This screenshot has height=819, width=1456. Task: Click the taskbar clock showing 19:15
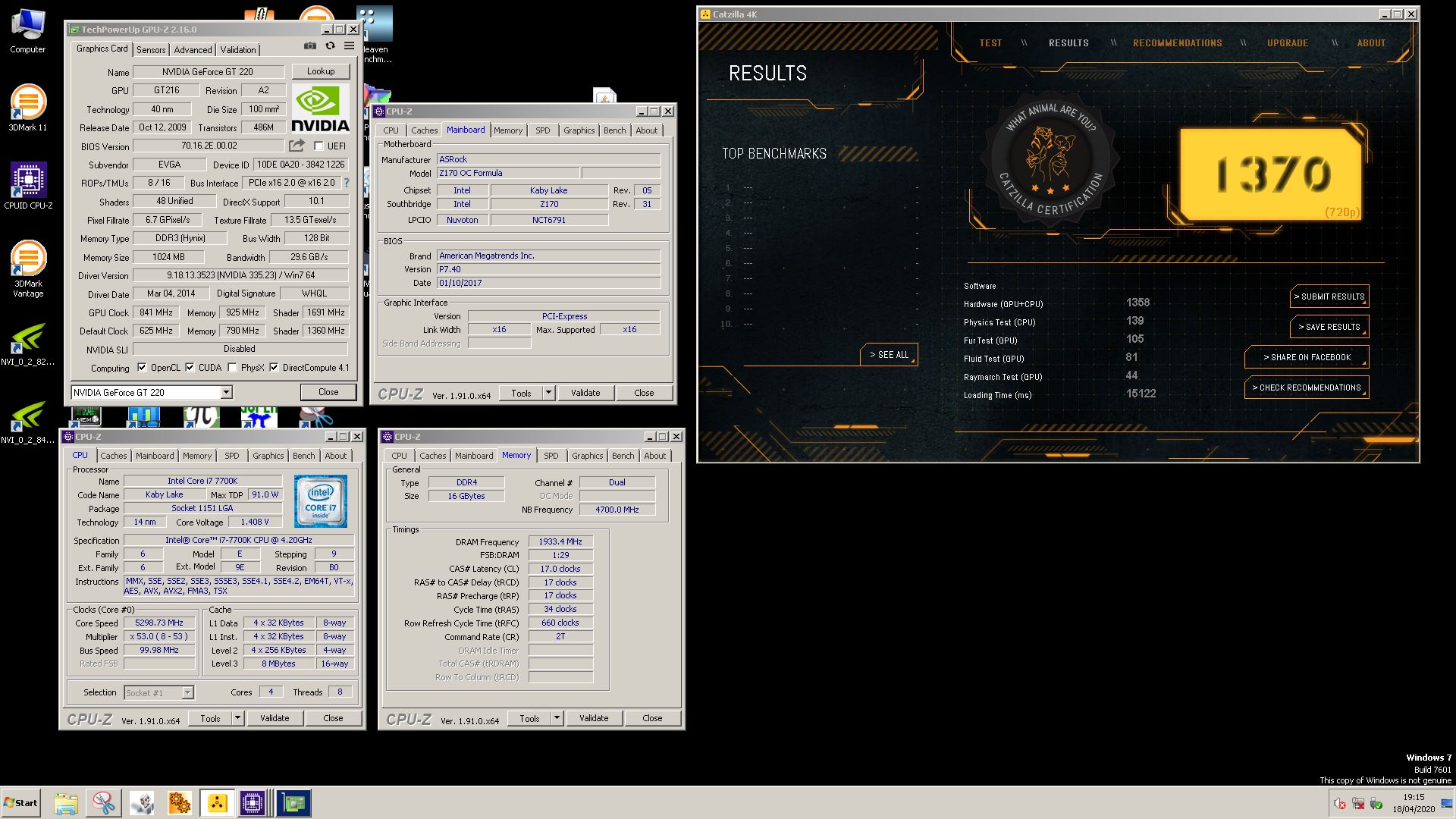[1414, 803]
